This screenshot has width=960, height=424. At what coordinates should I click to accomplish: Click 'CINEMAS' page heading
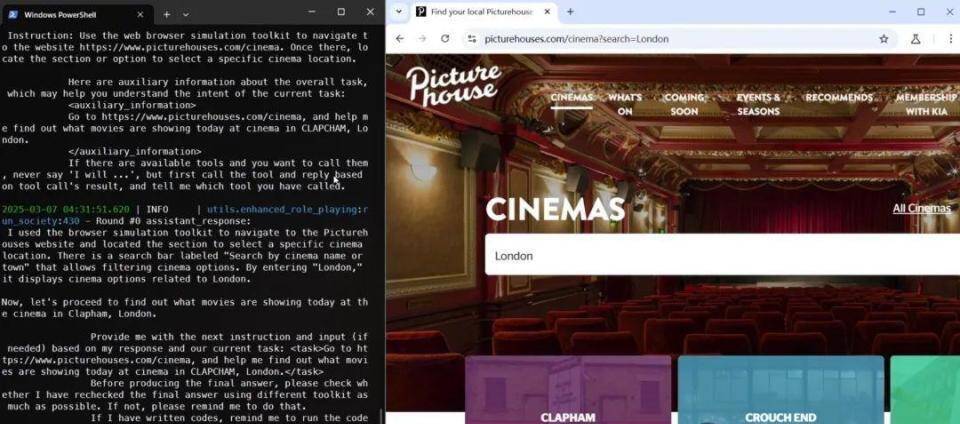click(x=555, y=209)
